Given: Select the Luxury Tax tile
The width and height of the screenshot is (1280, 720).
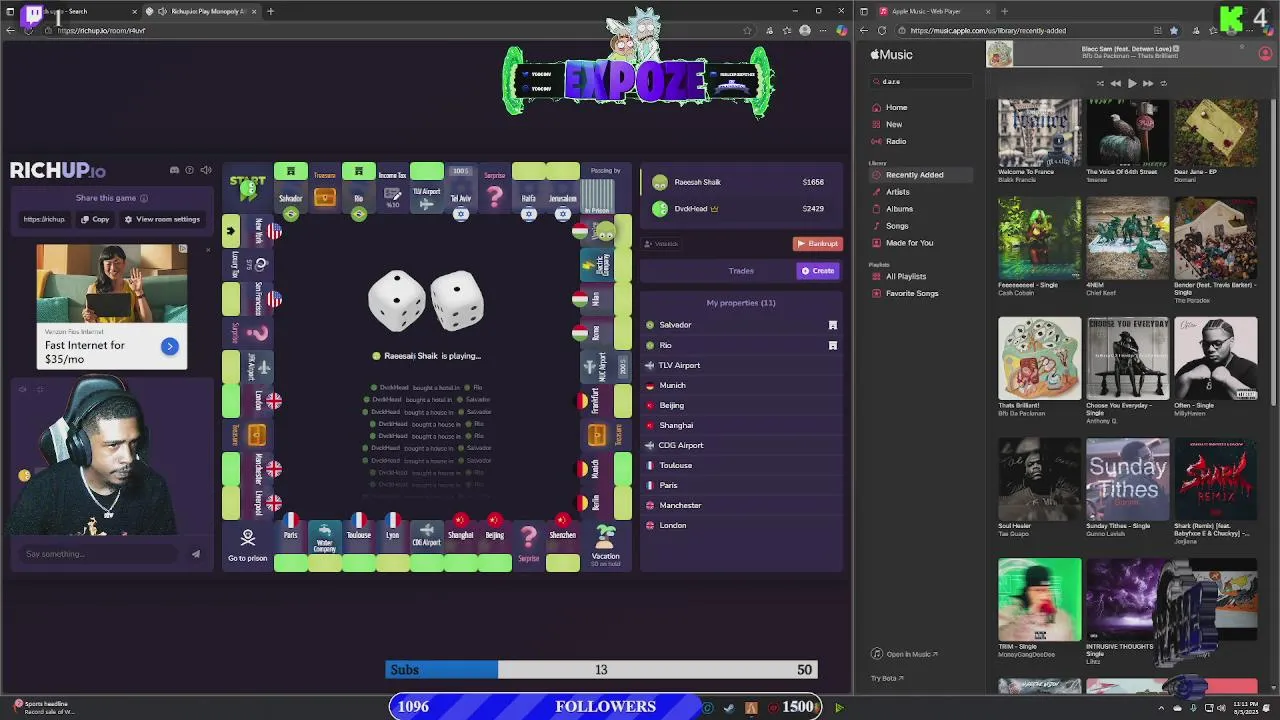Looking at the screenshot, I should click(247, 265).
